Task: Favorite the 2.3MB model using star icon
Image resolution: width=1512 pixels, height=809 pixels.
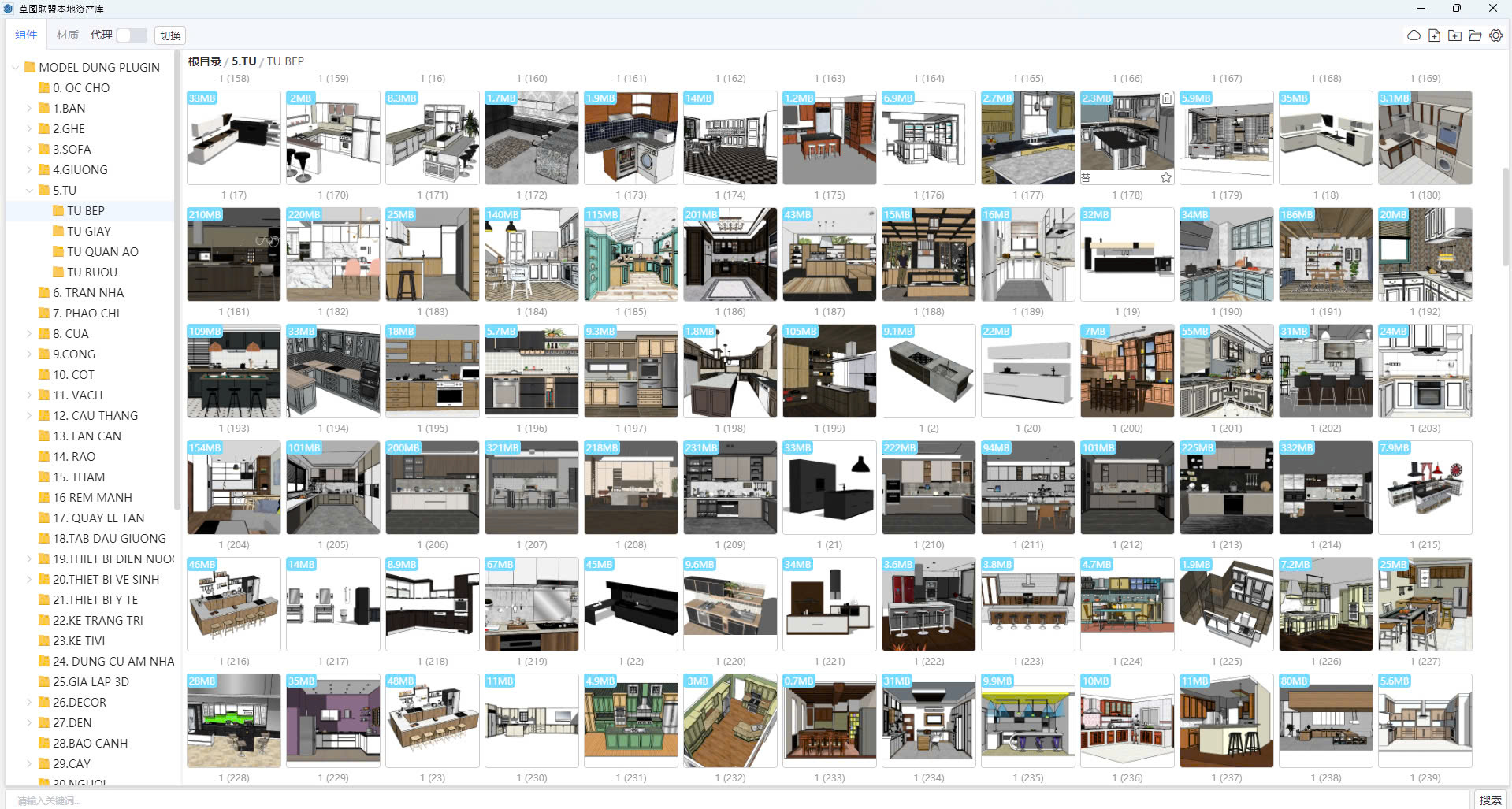Action: tap(1166, 177)
